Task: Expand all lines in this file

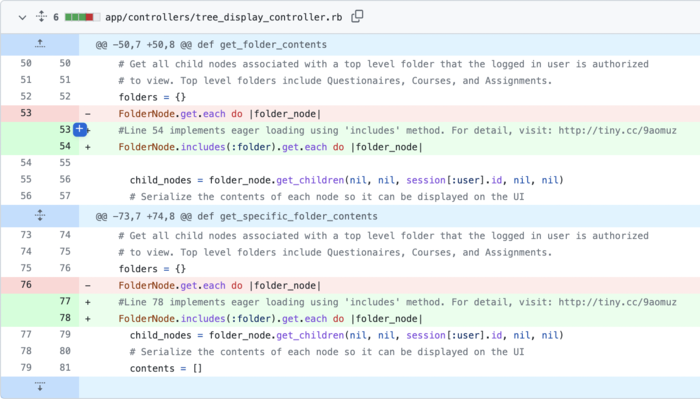Action: tap(41, 17)
